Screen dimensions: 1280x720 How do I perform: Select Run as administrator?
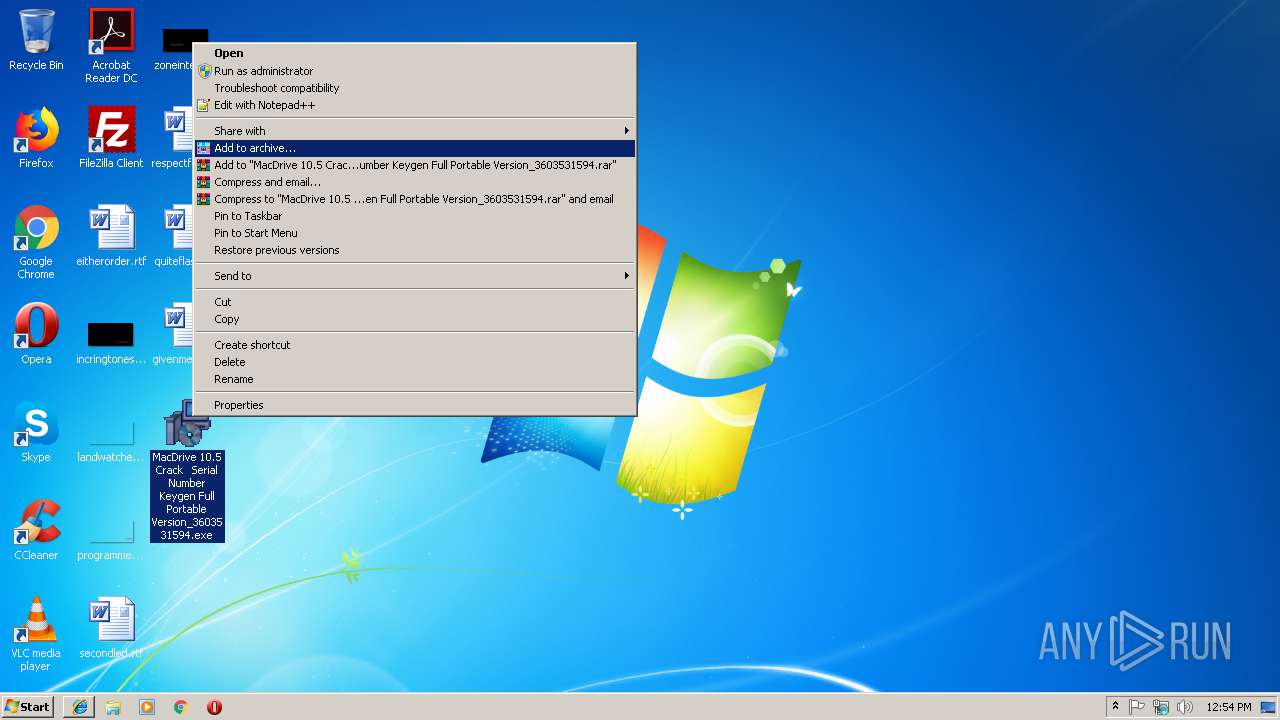point(415,71)
